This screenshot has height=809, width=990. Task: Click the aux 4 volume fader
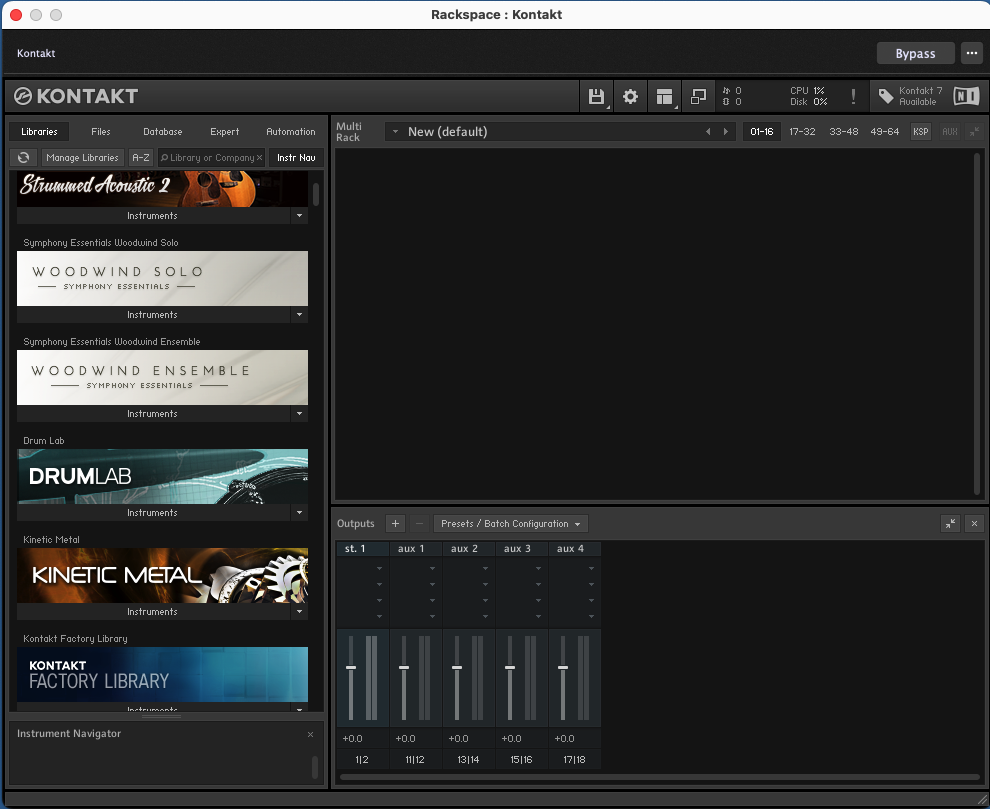point(563,668)
